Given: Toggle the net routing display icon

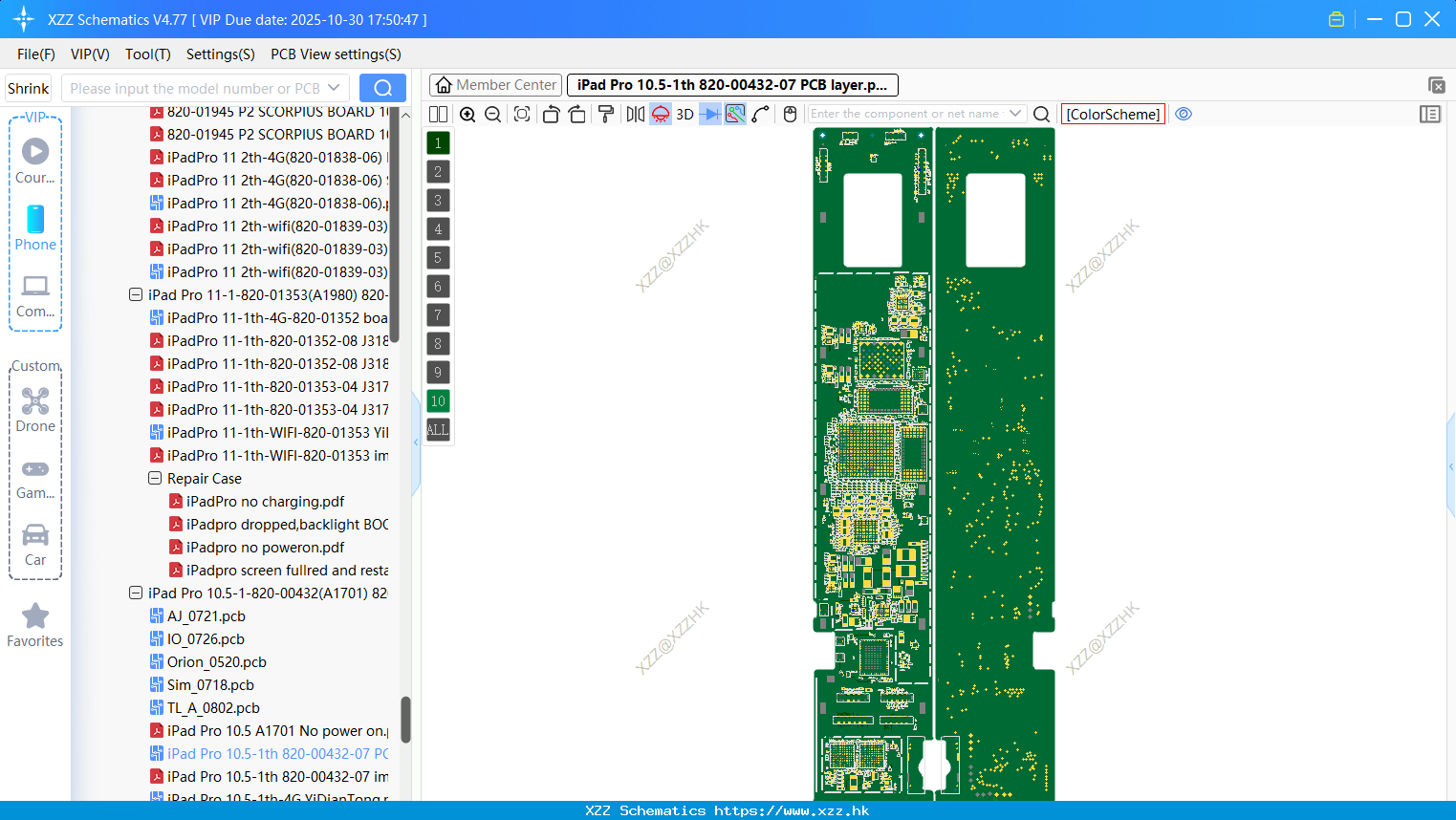Looking at the screenshot, I should 735,114.
